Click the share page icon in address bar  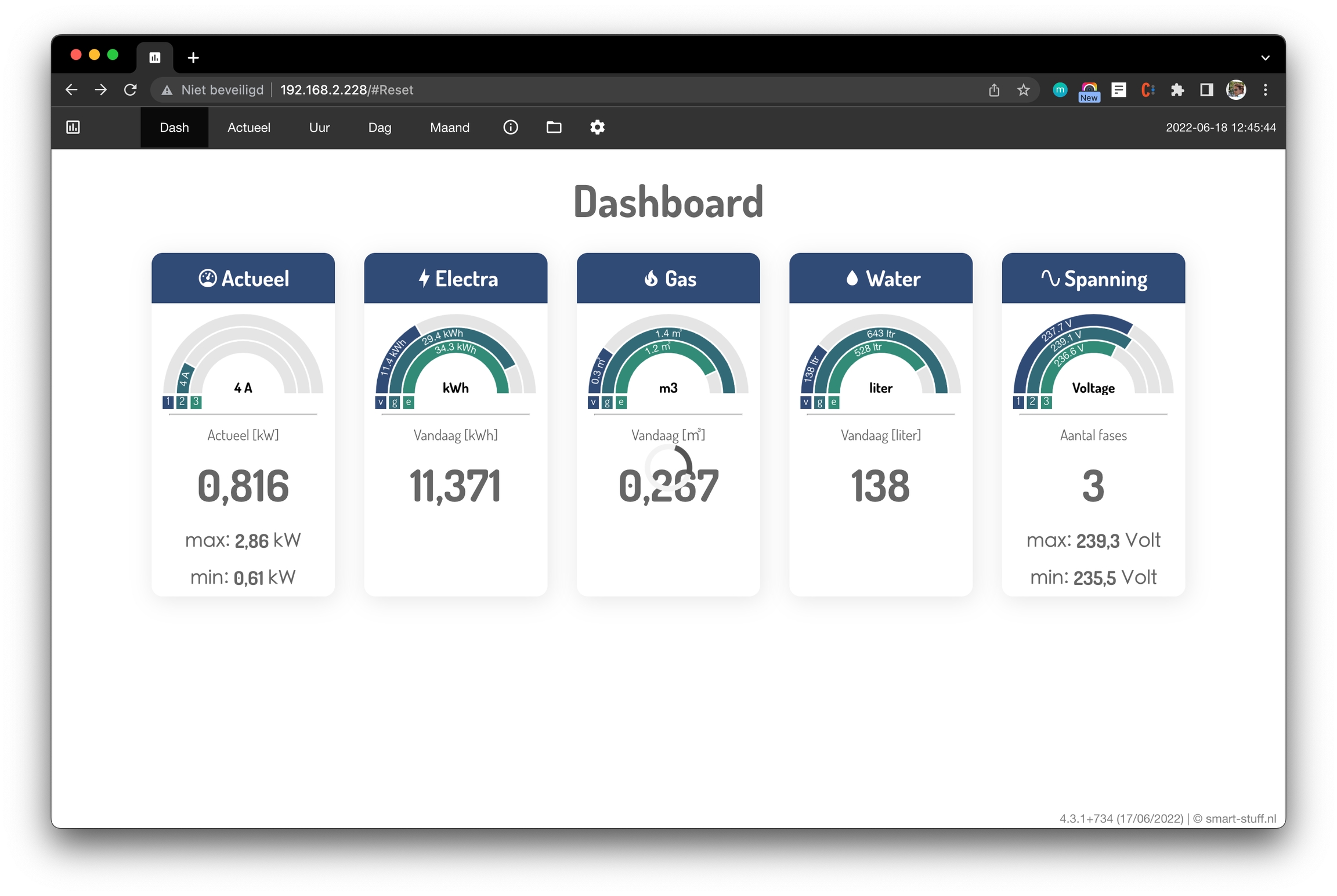point(994,90)
